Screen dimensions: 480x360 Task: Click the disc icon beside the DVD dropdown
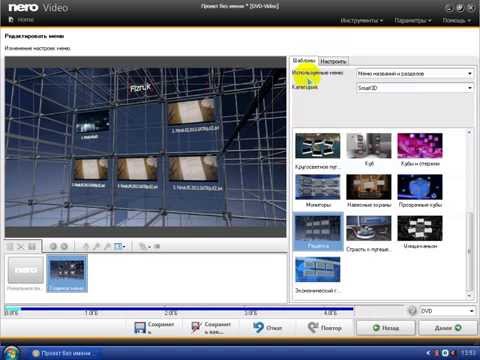point(412,311)
